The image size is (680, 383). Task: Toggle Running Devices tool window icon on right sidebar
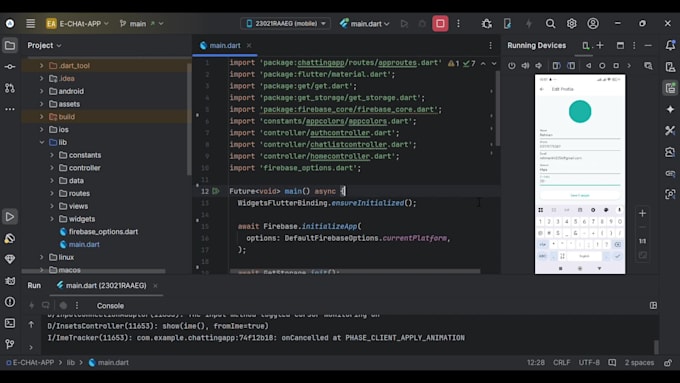coord(670,88)
